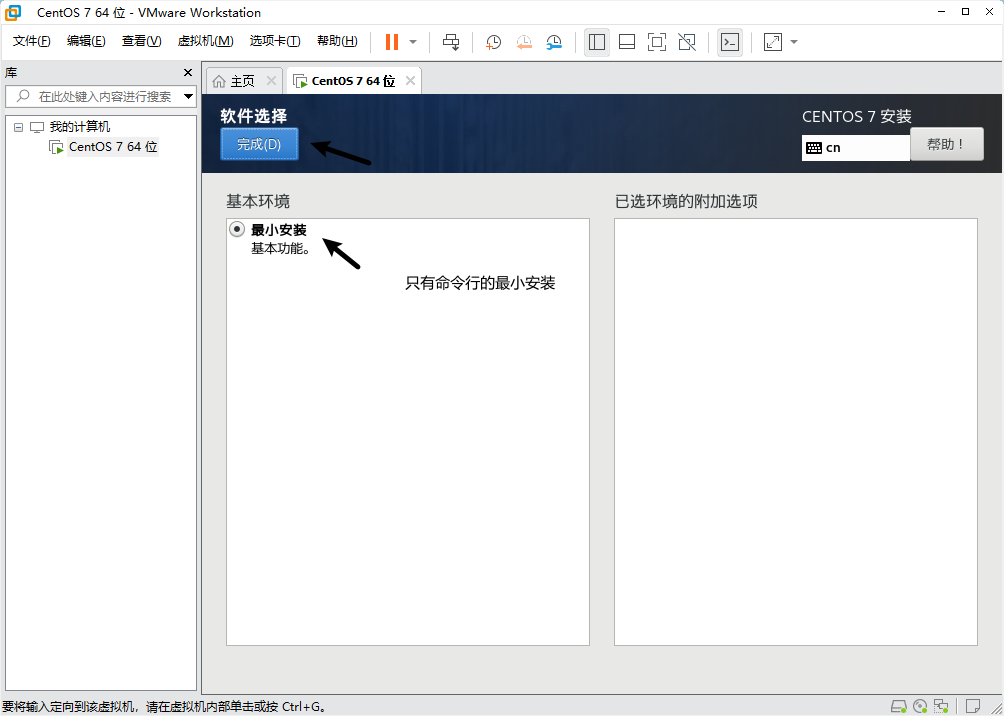This screenshot has height=716, width=1004.
Task: Open the 编辑(E) menu
Action: [x=86, y=42]
